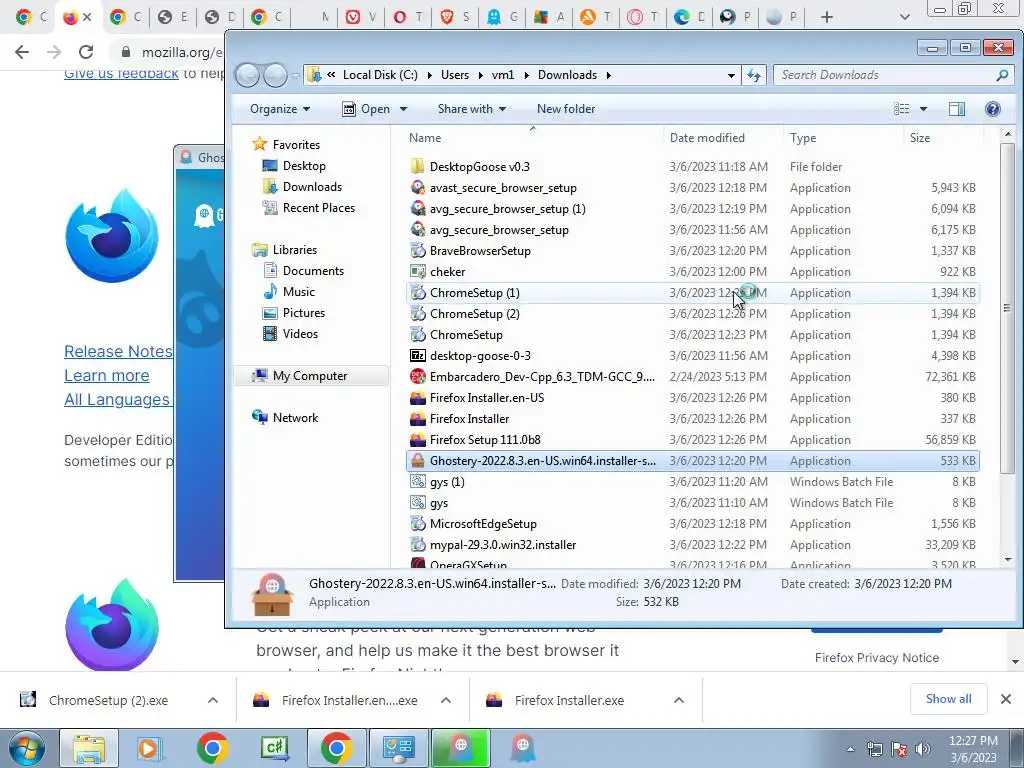Sort files by Type column
1024x768 pixels.
click(x=843, y=138)
